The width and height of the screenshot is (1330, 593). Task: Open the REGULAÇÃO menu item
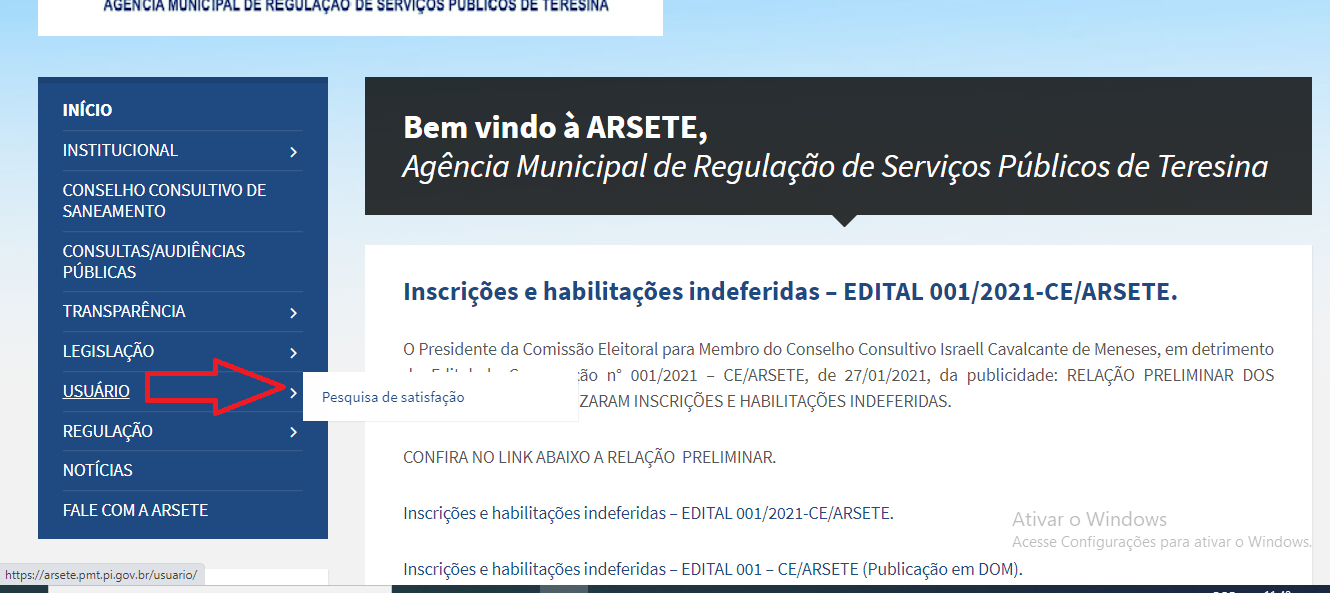tap(108, 431)
